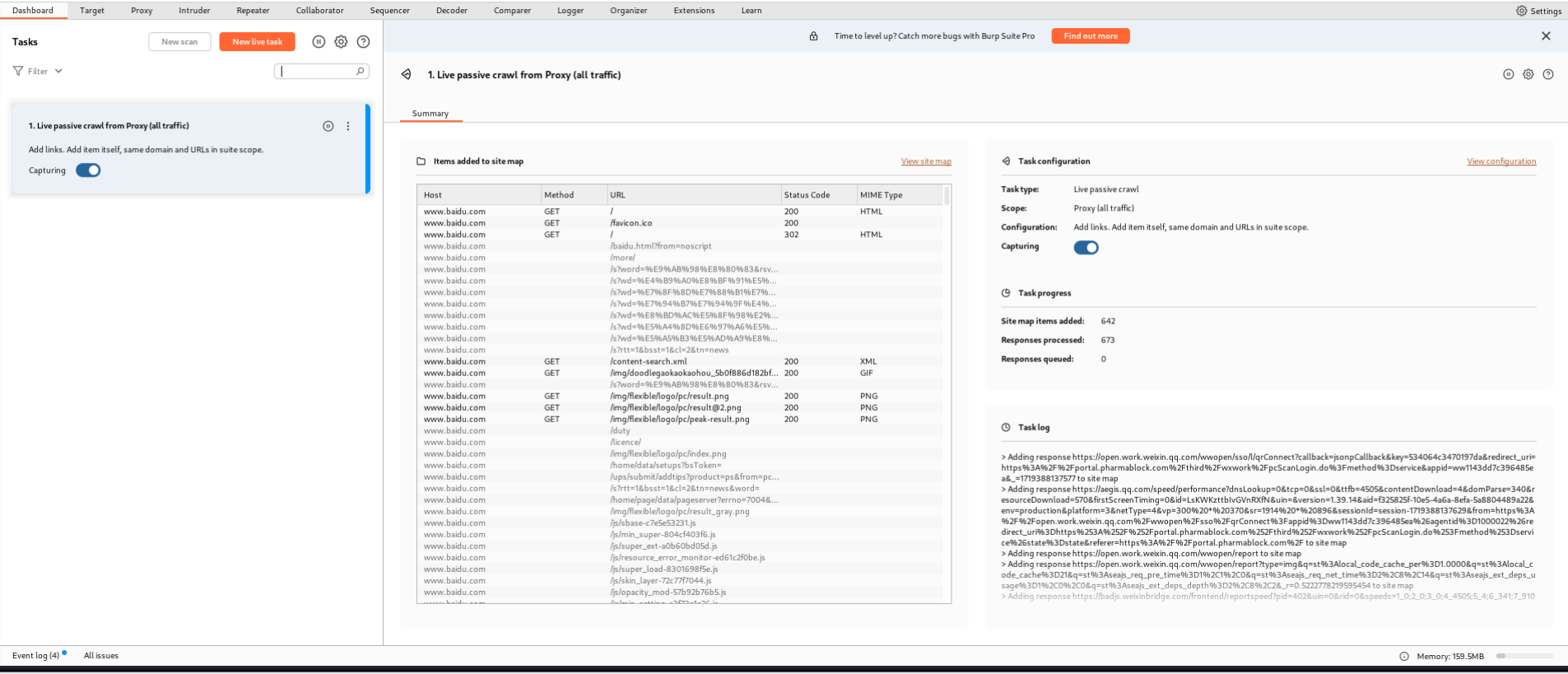Open All issues in status bar
The height and width of the screenshot is (674, 1568).
click(x=101, y=656)
